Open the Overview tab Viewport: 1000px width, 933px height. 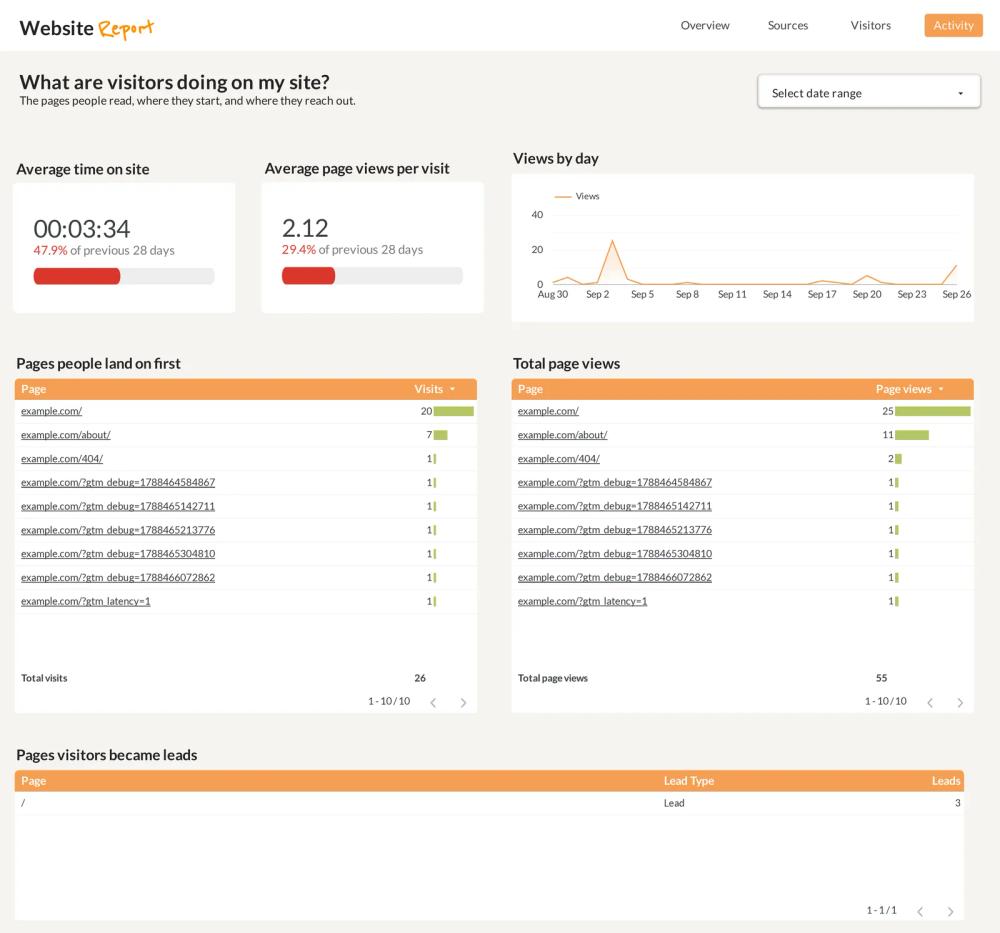coord(705,26)
